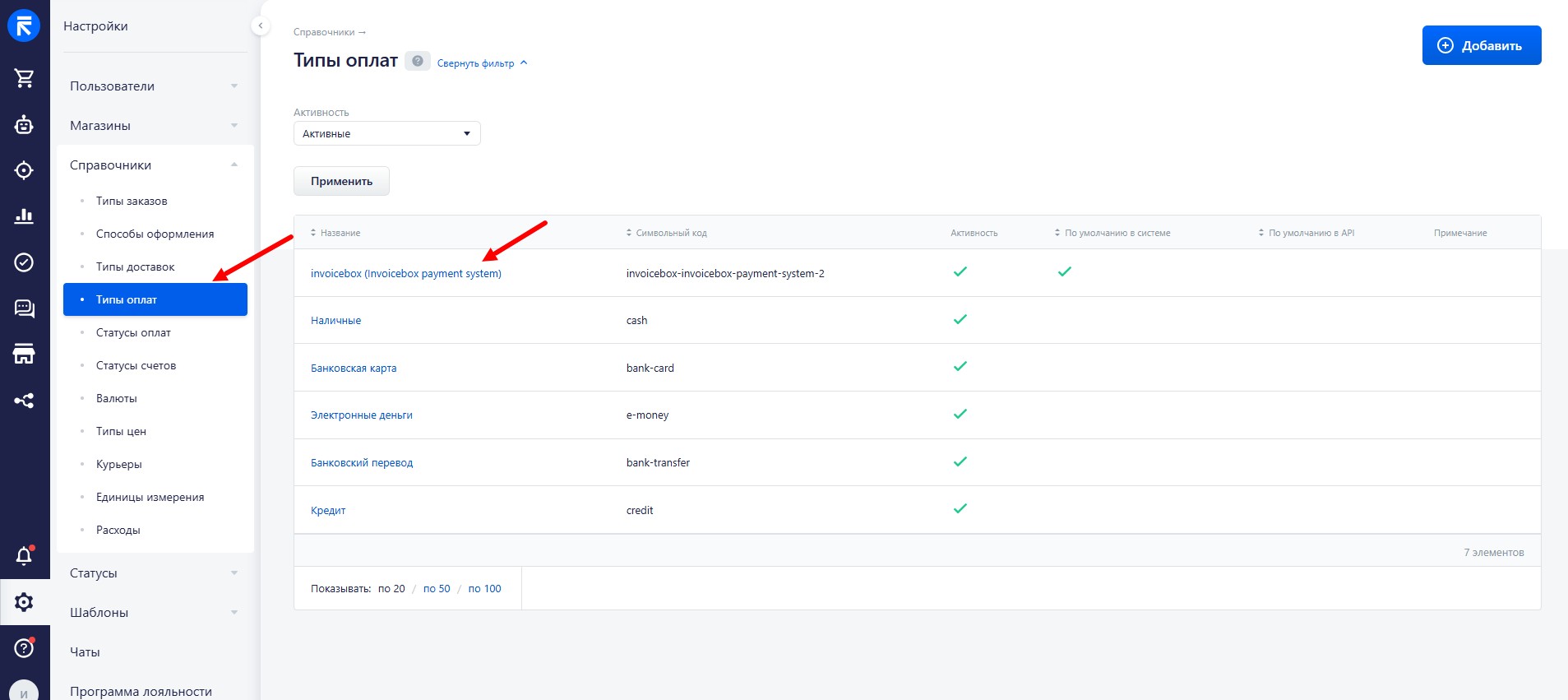
Task: Sort table by Символьный код column
Action: click(x=666, y=233)
